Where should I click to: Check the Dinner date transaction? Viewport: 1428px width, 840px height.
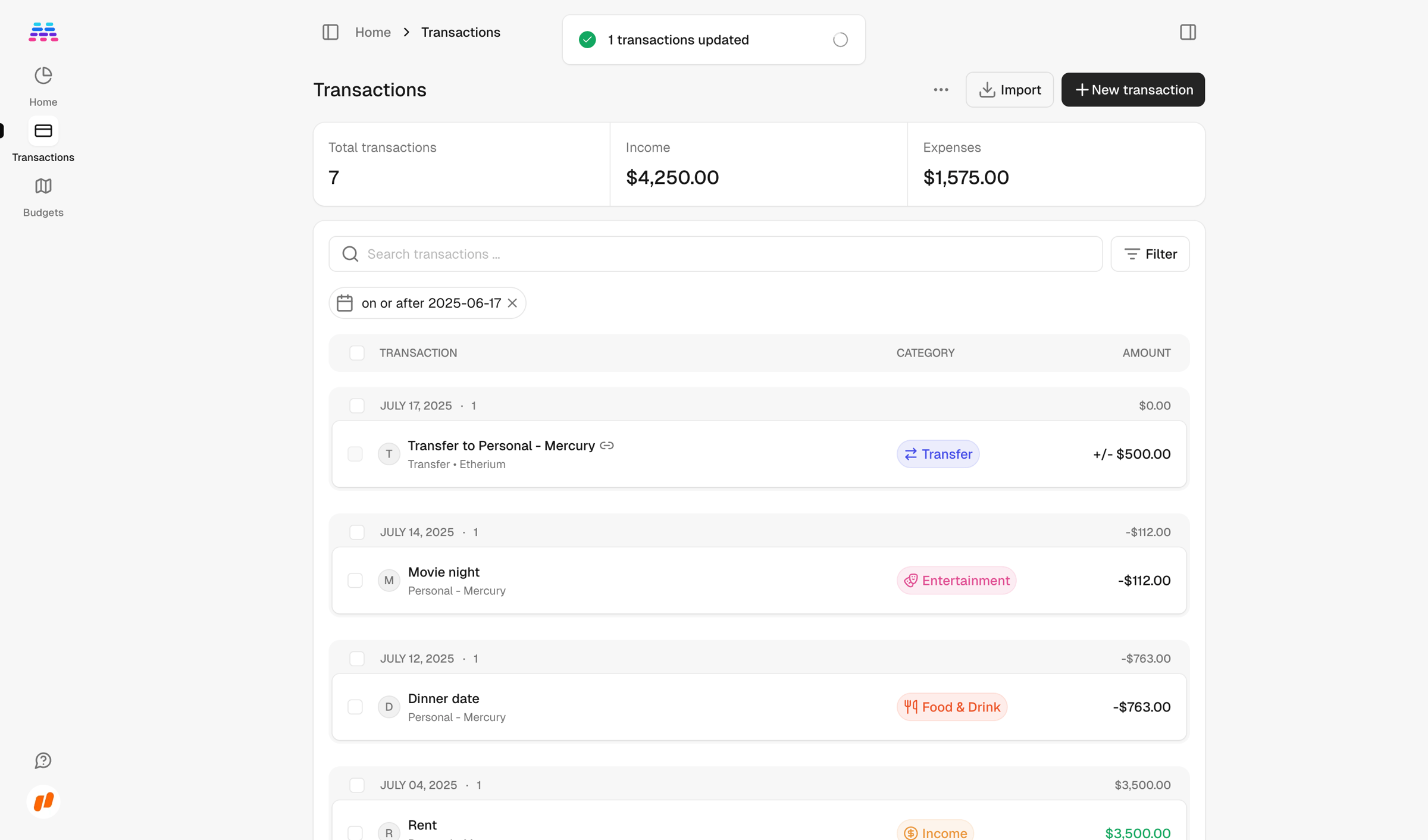pos(355,707)
